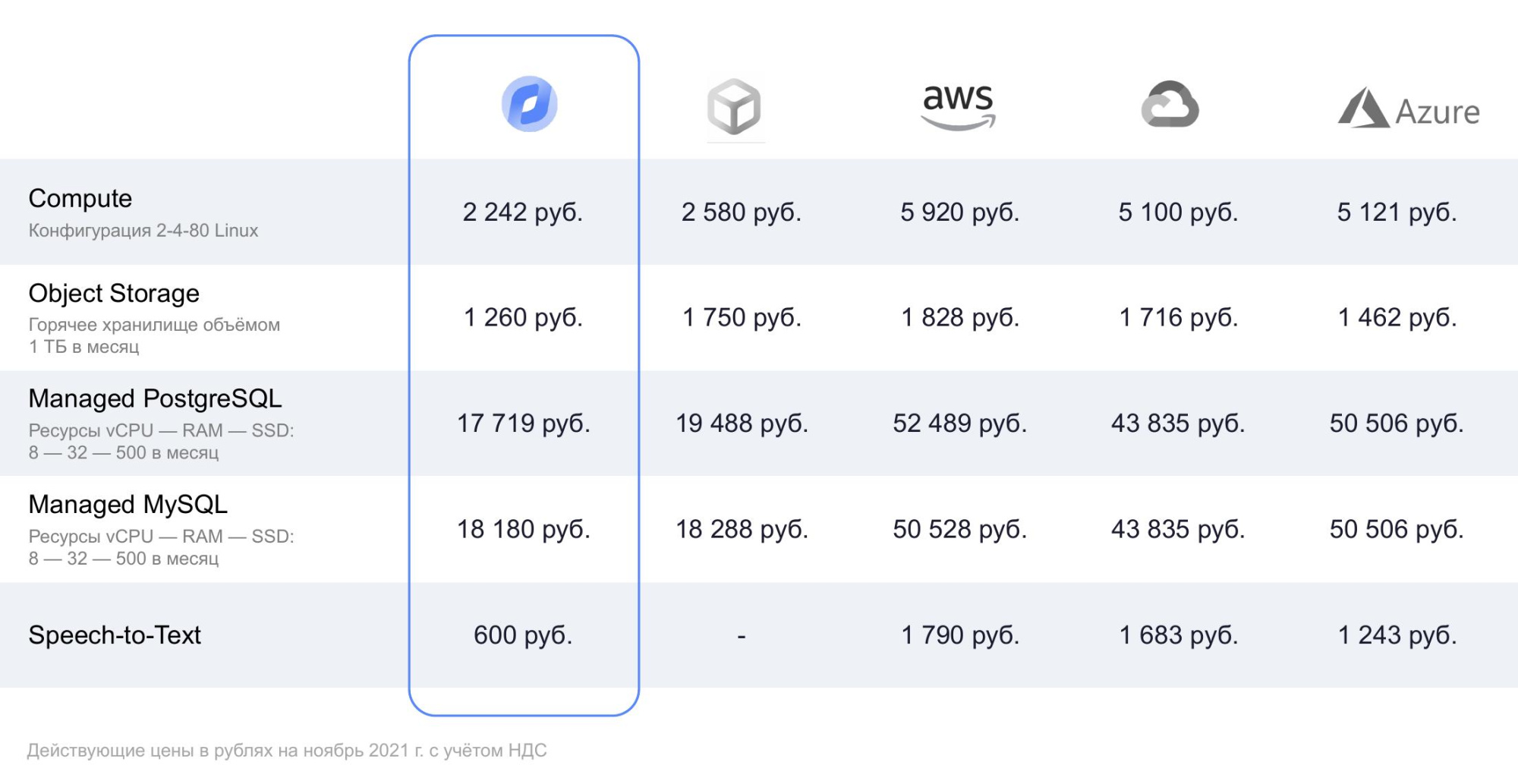Click the 2 242 руб. Compute price
The image size is (1518, 784).
click(523, 212)
